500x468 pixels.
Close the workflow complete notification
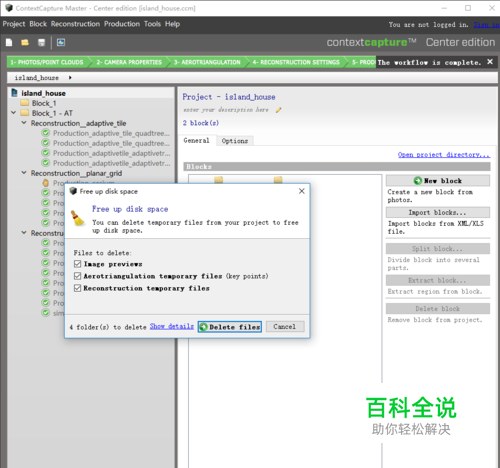(490, 62)
